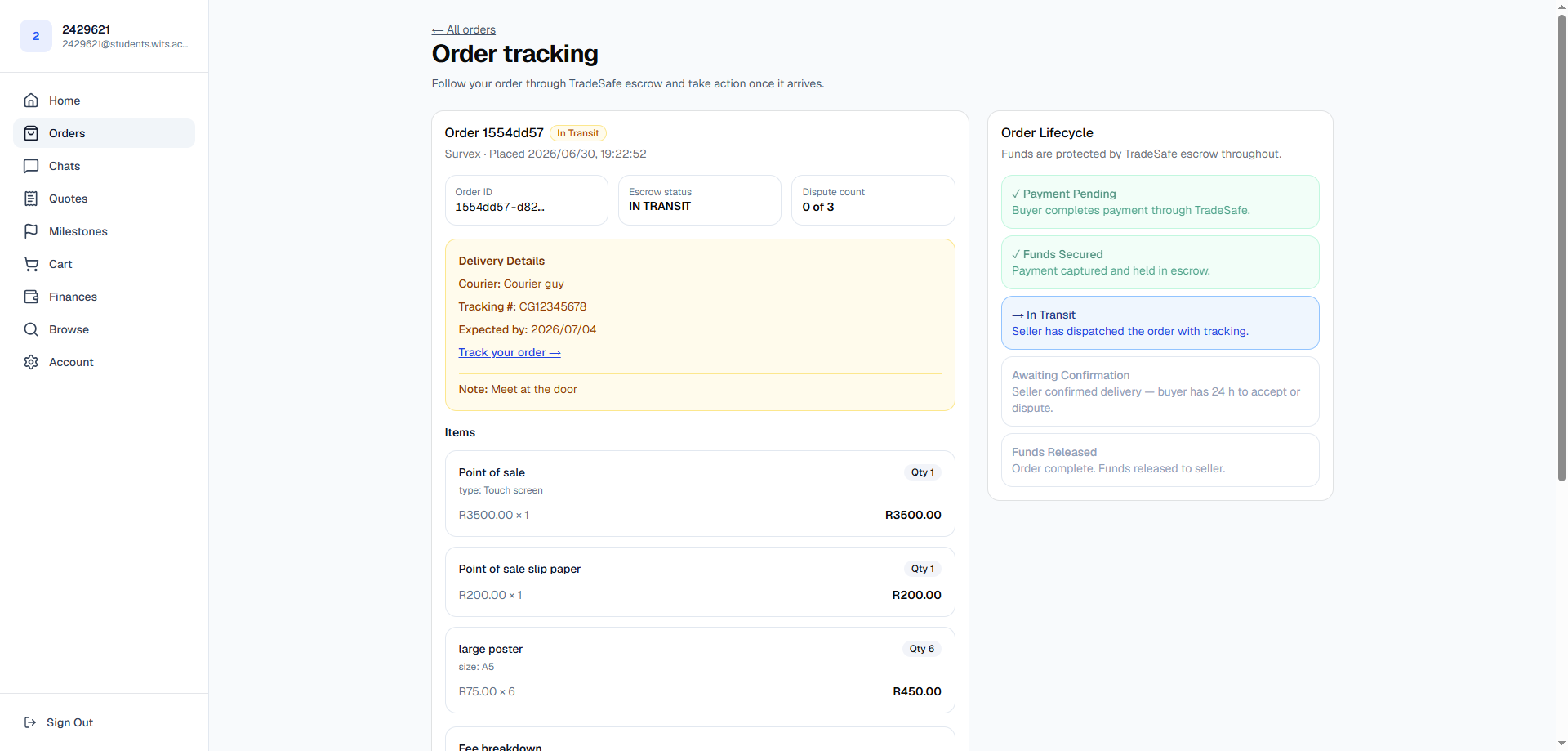The width and height of the screenshot is (1568, 751).
Task: Click the R3500.00 item total
Action: 913,515
